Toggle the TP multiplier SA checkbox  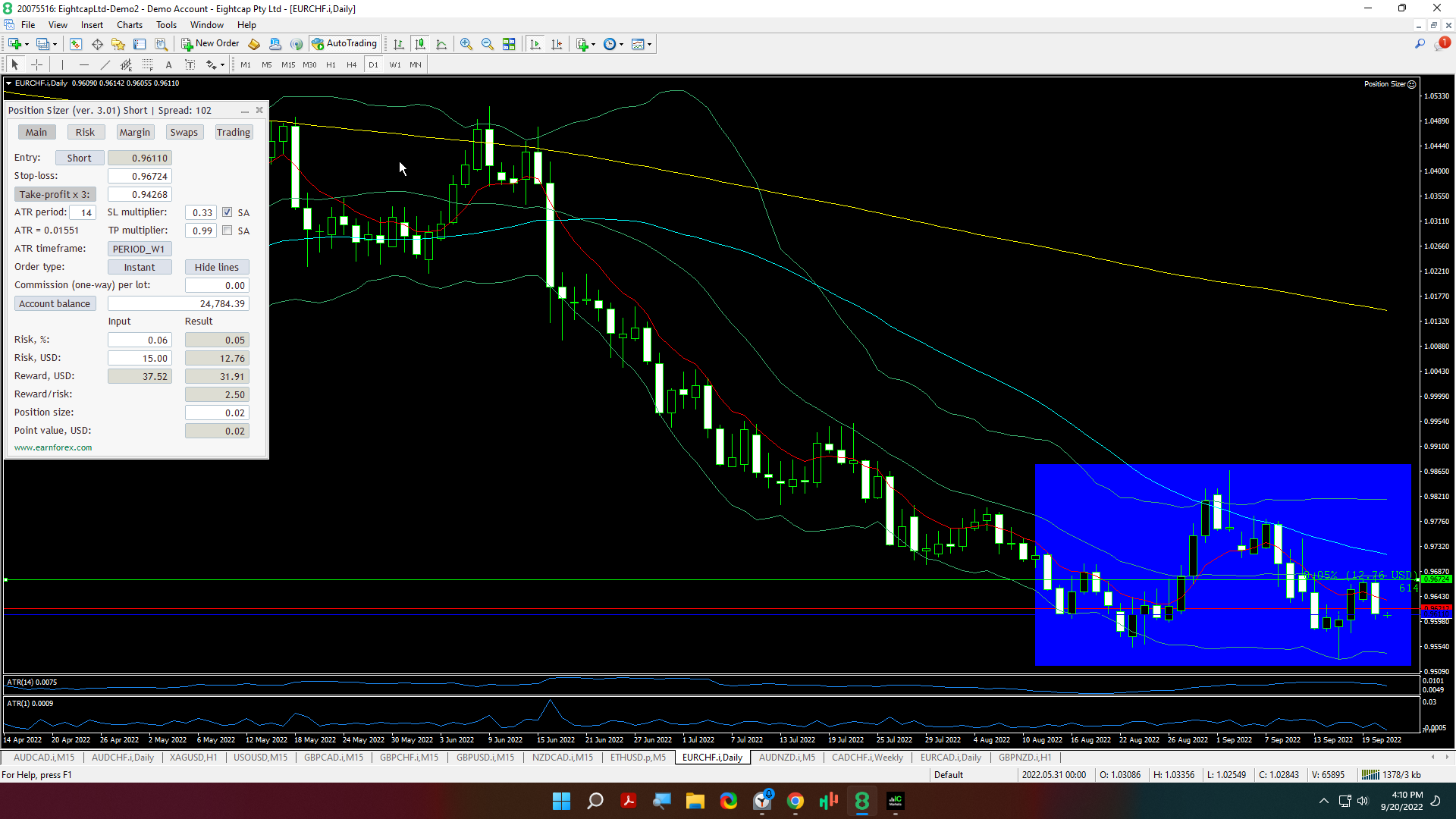227,231
